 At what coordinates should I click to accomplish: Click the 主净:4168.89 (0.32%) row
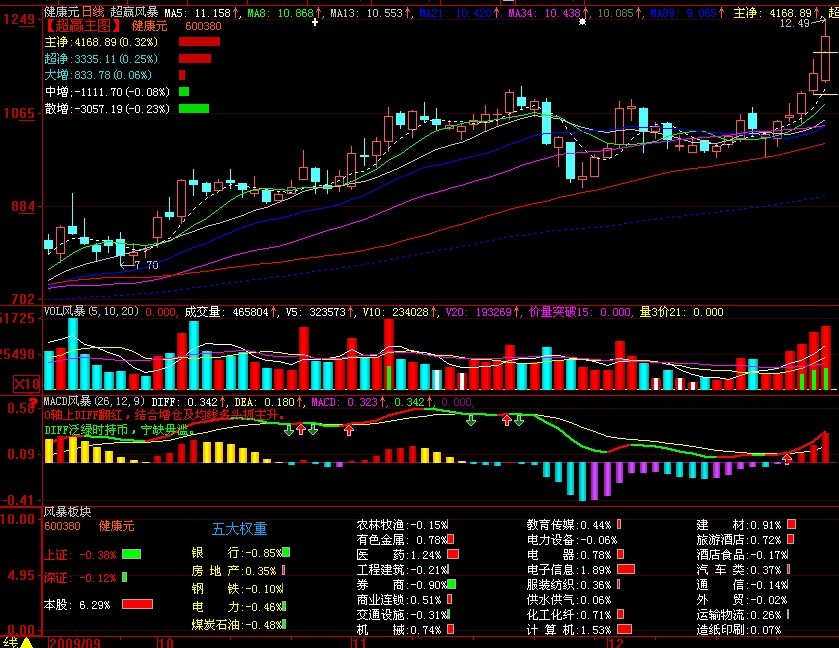point(101,42)
